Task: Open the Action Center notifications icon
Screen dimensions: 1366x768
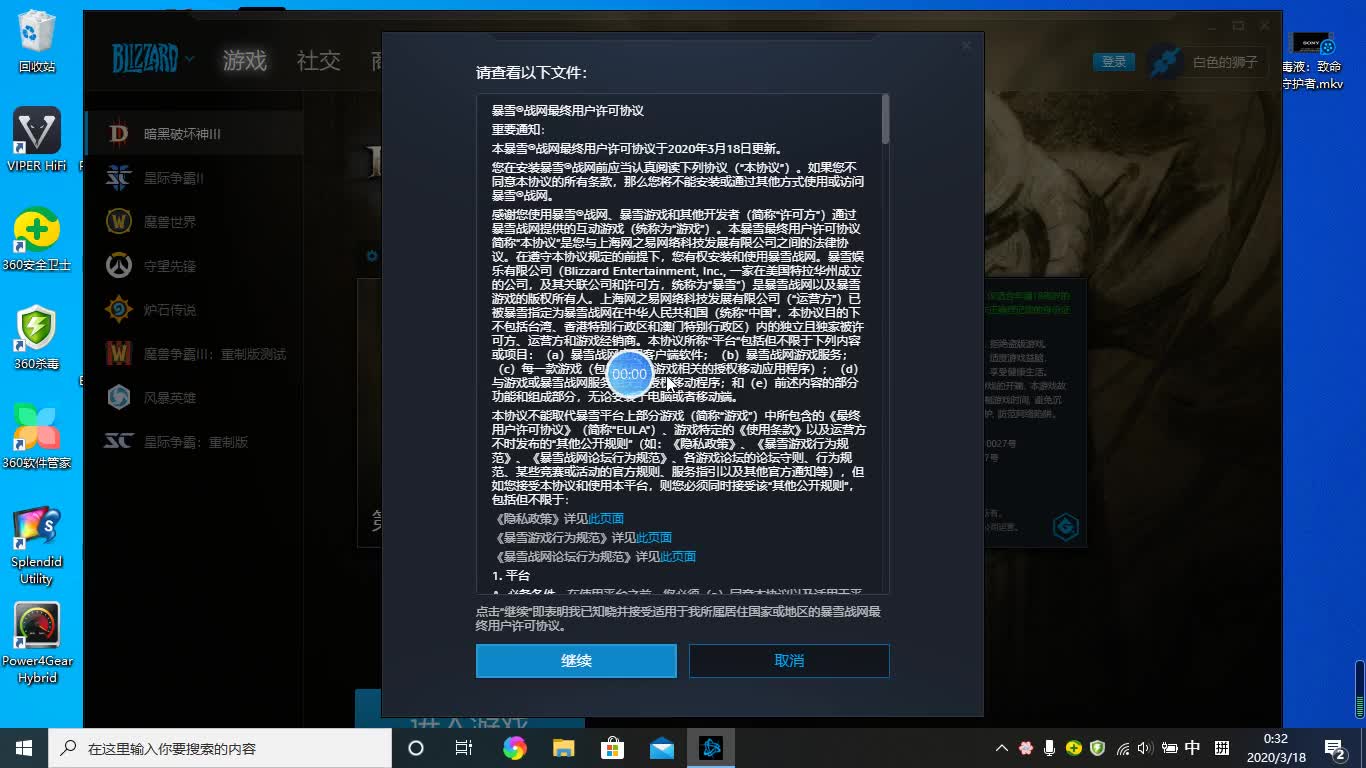Action: 1335,748
